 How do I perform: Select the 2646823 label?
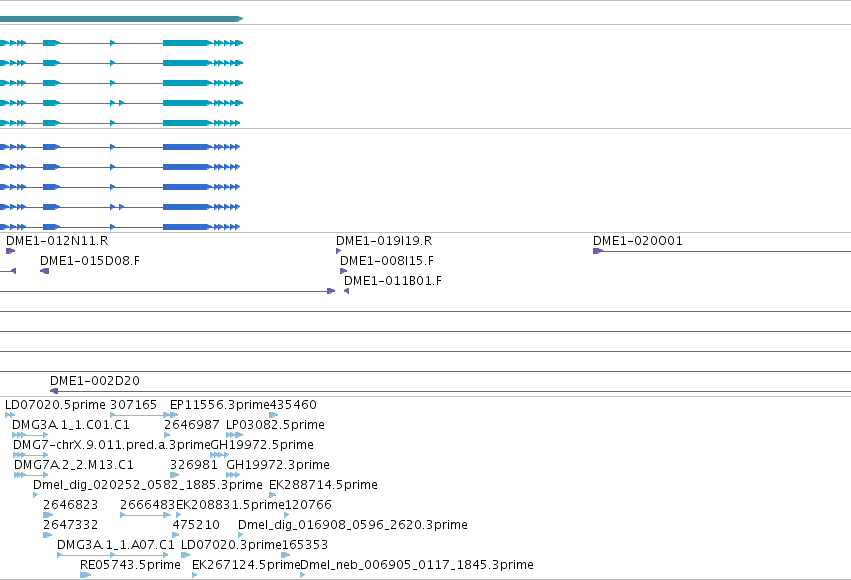[x=71, y=505]
